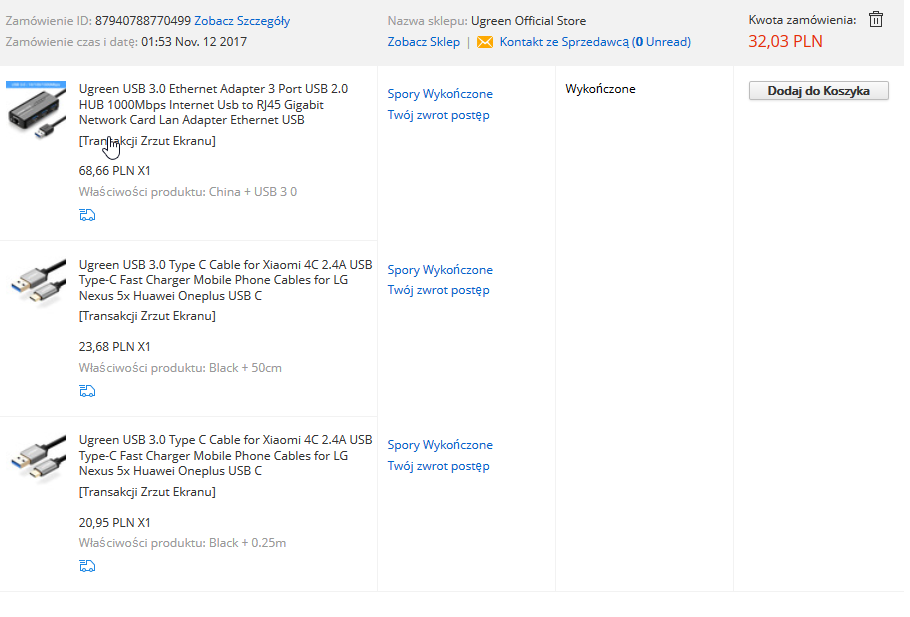Viewport: 910px width, 617px height.
Task: Click shipping truck icon under Ethernet Adapter
Action: 87,215
